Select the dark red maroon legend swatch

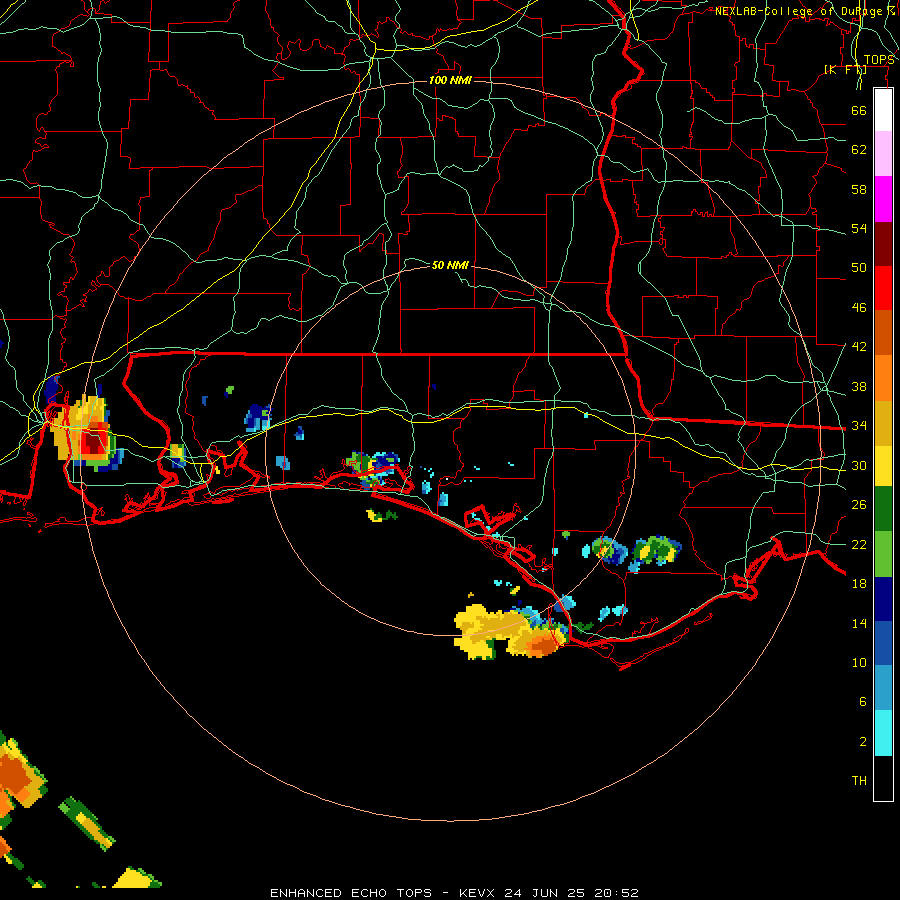coord(883,243)
